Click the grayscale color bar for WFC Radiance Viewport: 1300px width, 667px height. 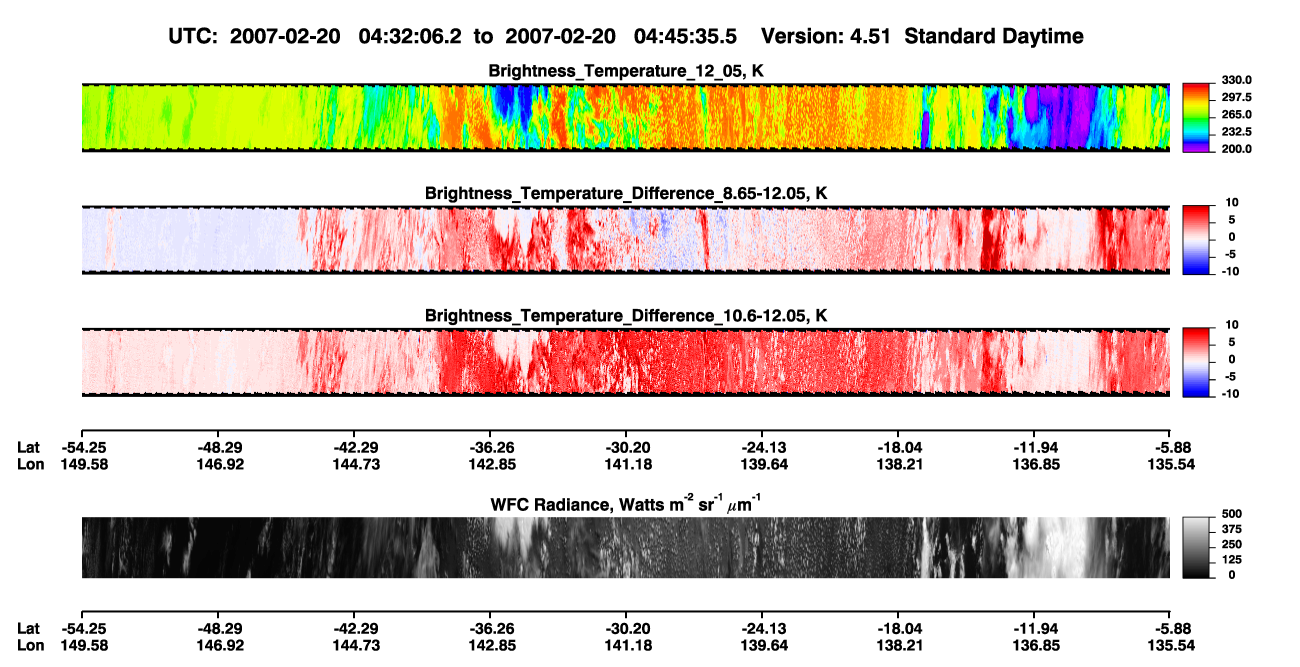1195,548
